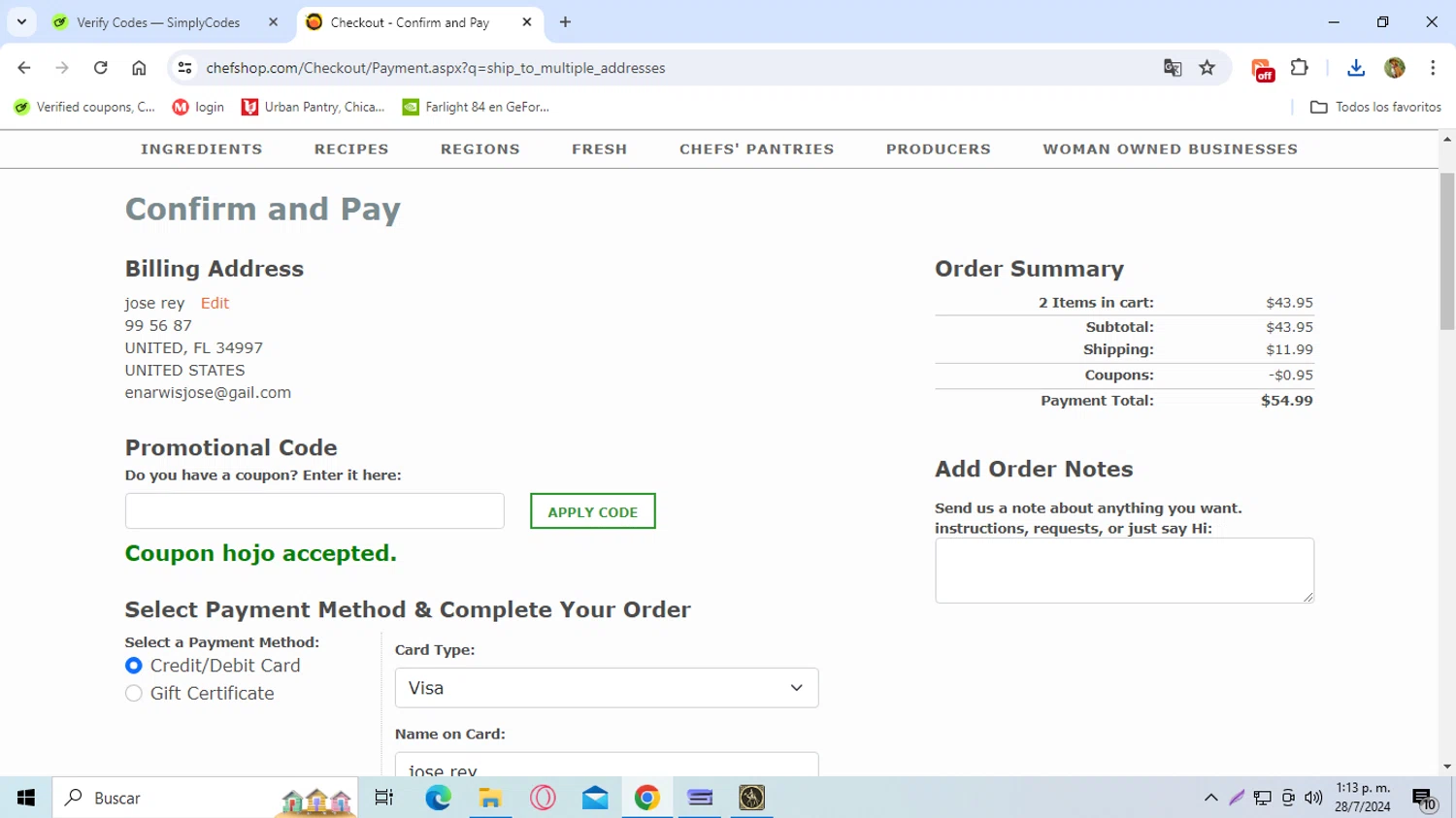Open 'Farlight 84 en GeFor...' bookmark
The image size is (1456, 818).
pos(477,107)
